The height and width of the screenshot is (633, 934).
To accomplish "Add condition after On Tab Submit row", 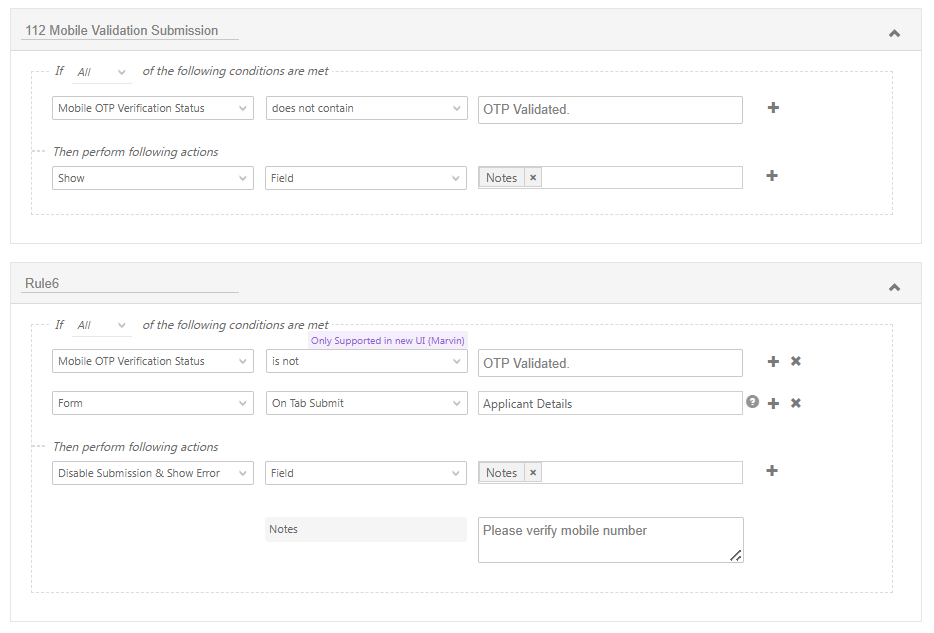I will coord(773,403).
